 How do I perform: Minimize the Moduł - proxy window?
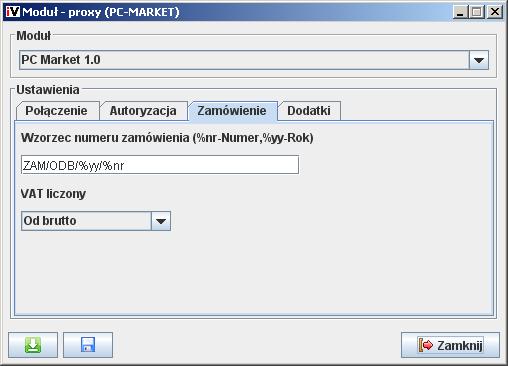[x=460, y=12]
